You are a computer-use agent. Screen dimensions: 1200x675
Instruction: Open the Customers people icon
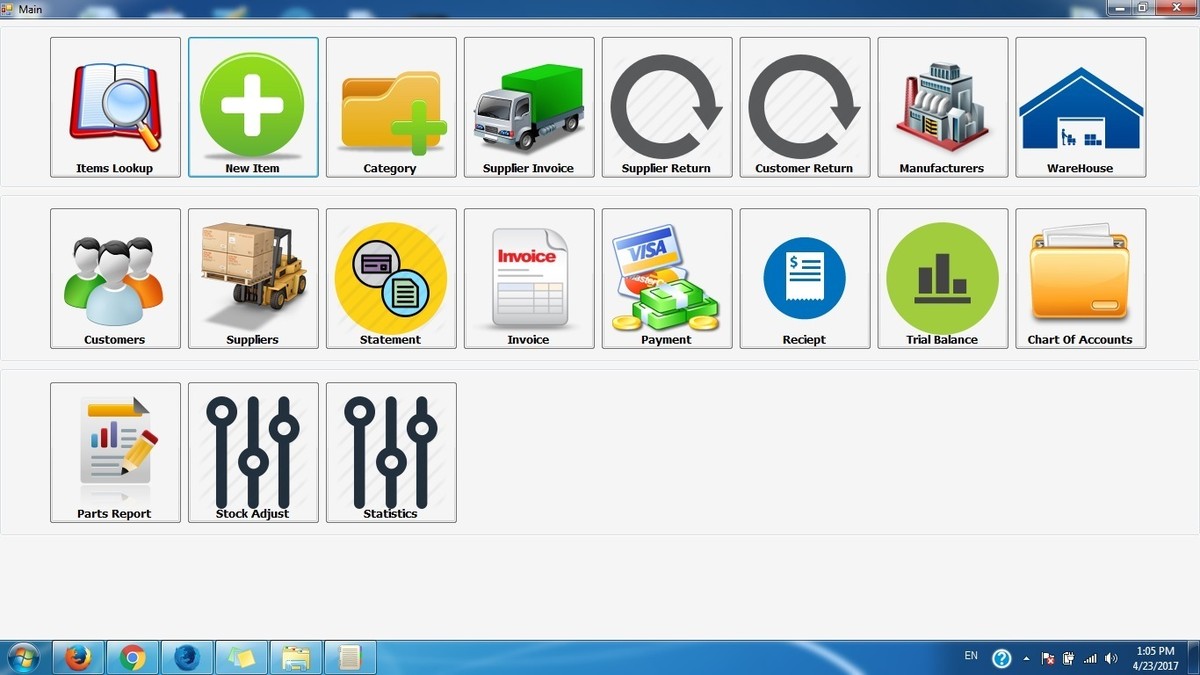click(115, 278)
